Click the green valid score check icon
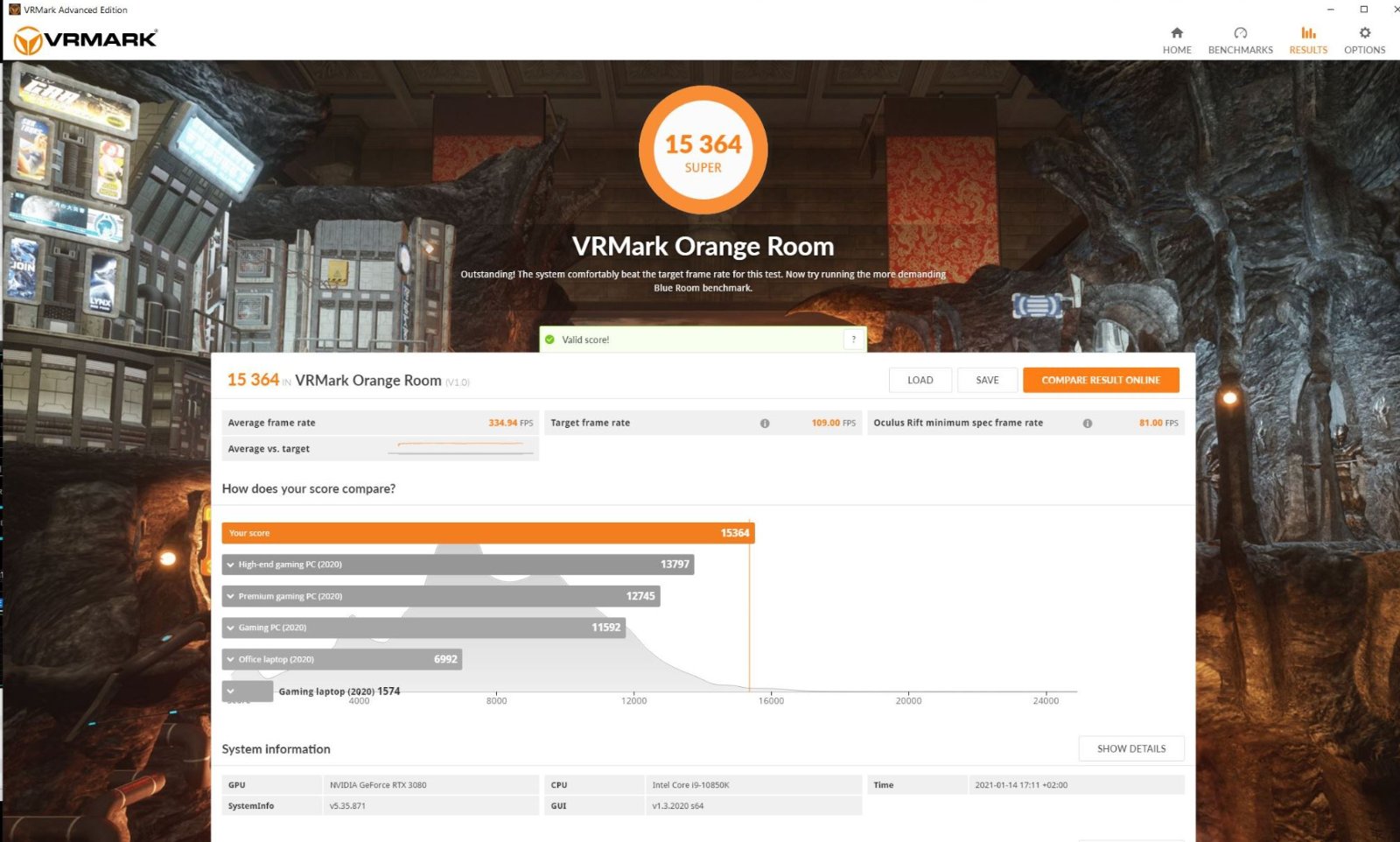This screenshot has height=842, width=1400. [x=549, y=340]
